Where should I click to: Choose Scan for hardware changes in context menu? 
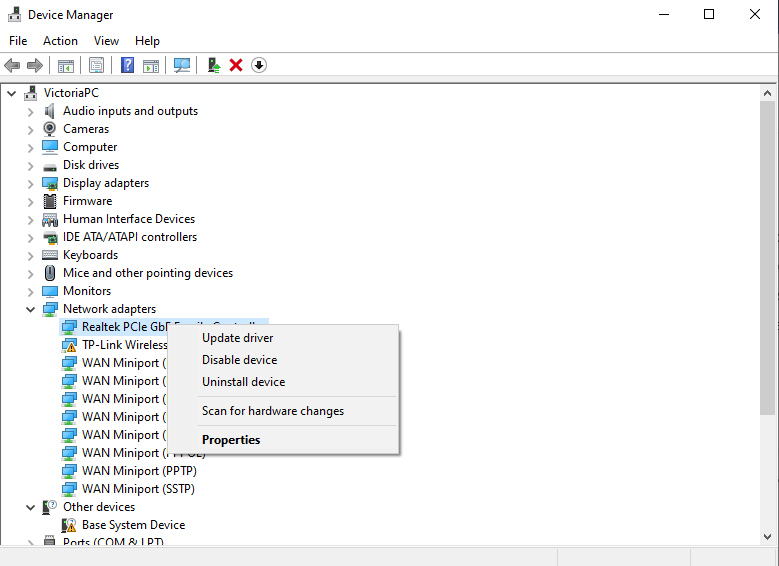click(x=283, y=411)
